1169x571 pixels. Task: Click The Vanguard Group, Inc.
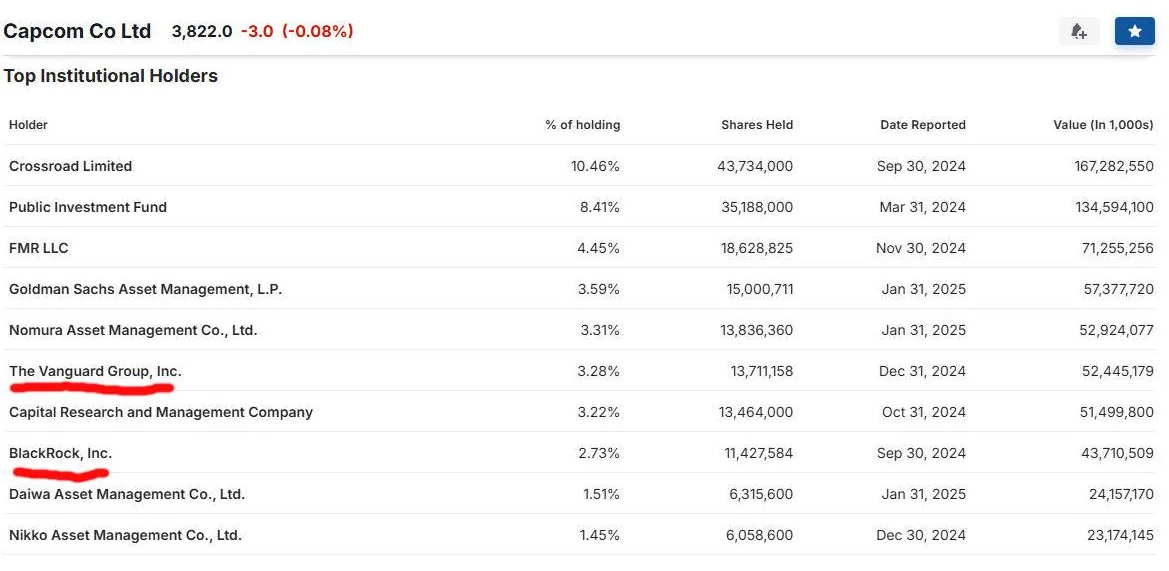coord(95,371)
